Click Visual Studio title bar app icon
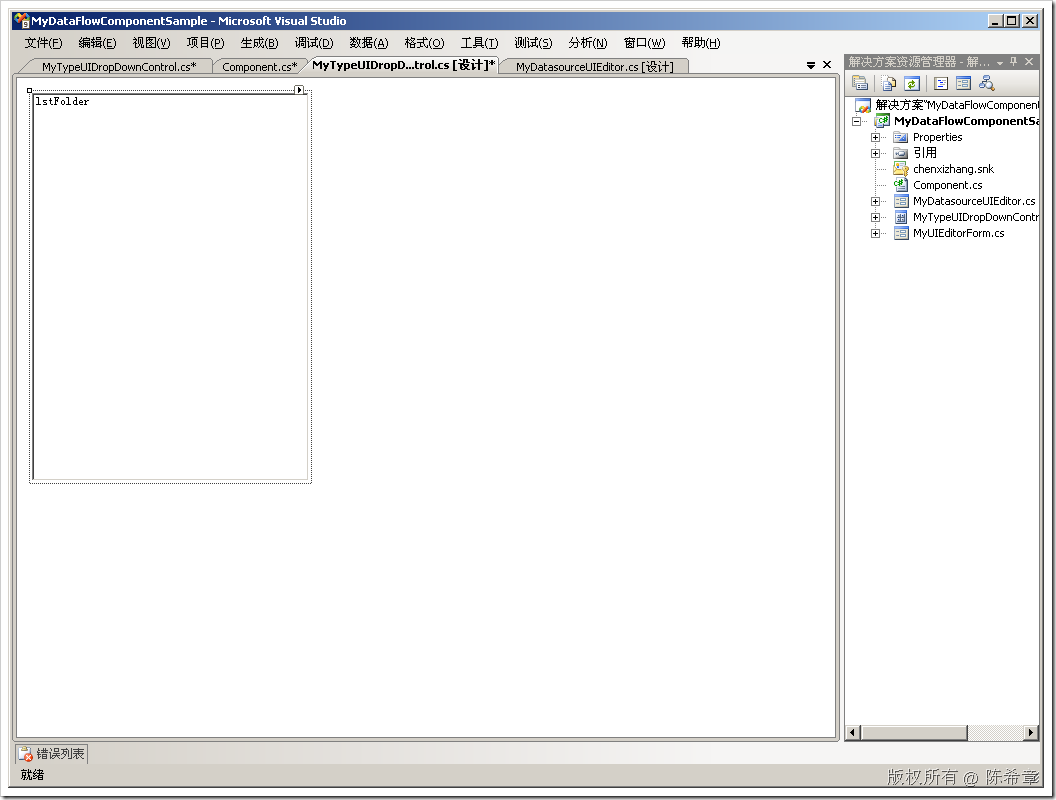 22,21
